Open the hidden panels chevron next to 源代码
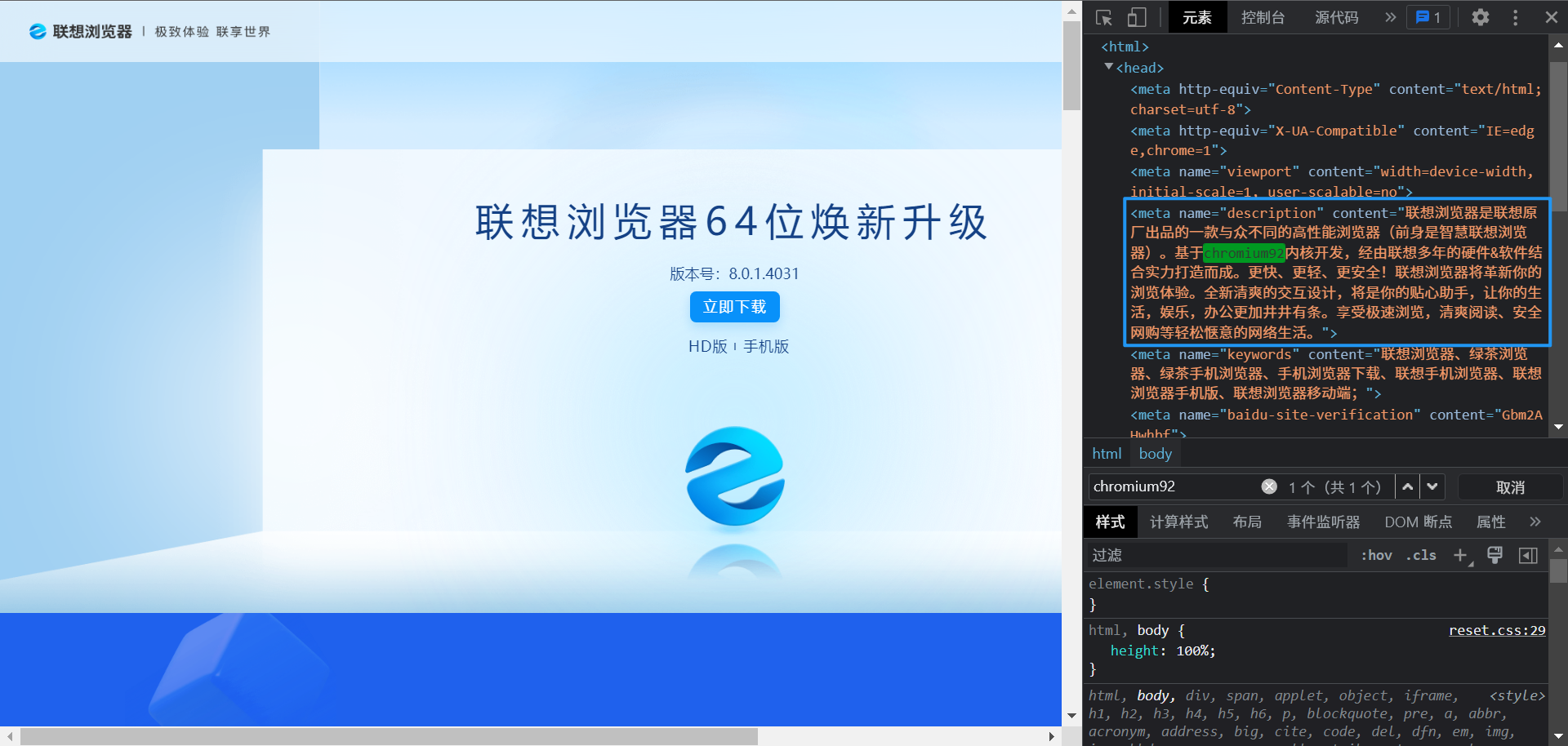Screen dimensions: 1568x746 pos(1389,17)
